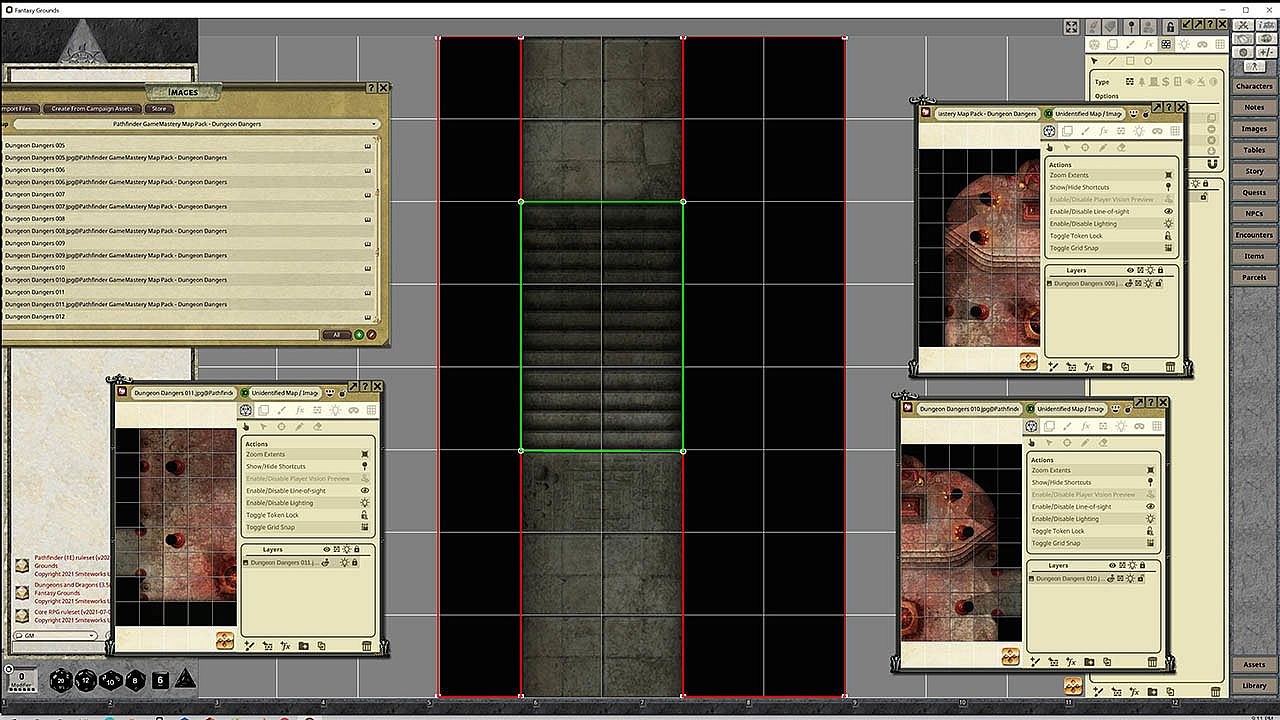Image resolution: width=1280 pixels, height=720 pixels.
Task: Select the eraser tool in Dungeon Dangers 011 window
Action: point(317,426)
